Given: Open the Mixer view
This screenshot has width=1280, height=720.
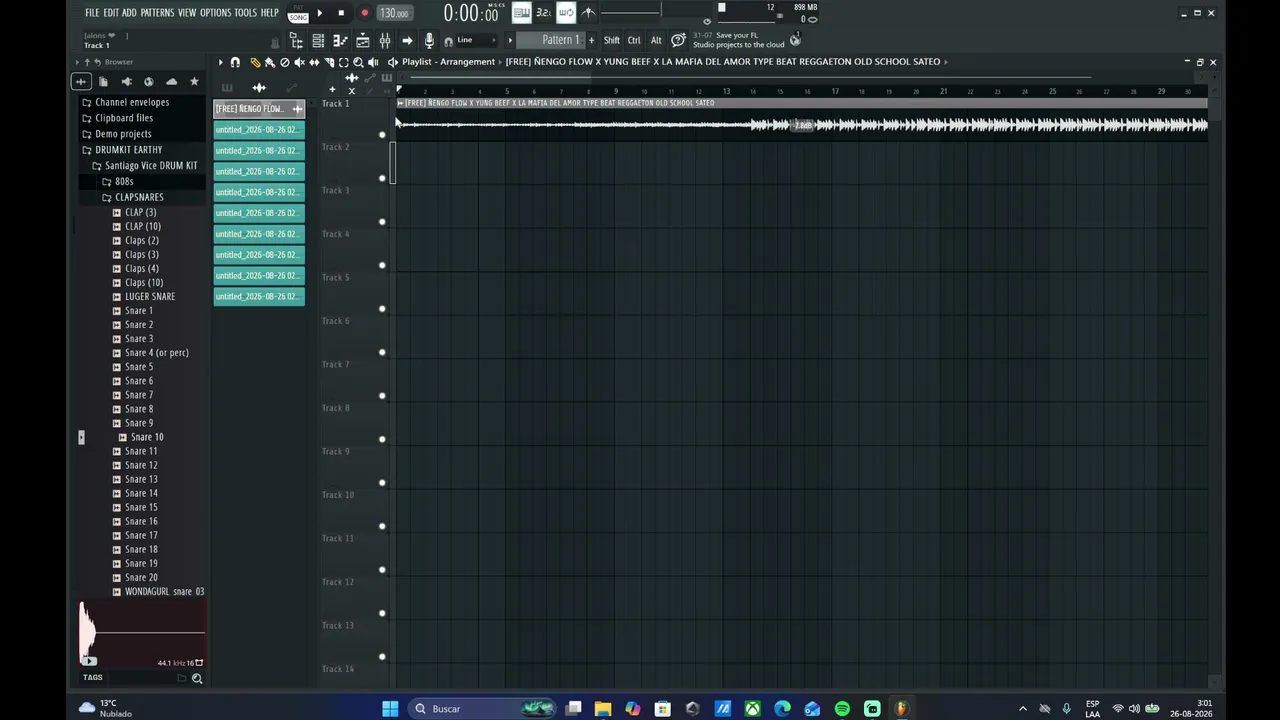Looking at the screenshot, I should pos(385,40).
